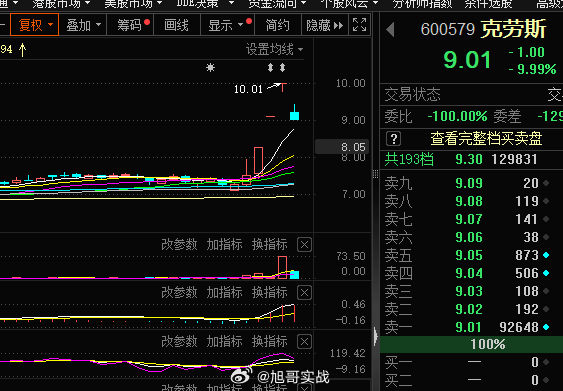Viewport: 563px width, 391px height.
Task: Click the panel splitter grip handle
Action: [x=376, y=174]
